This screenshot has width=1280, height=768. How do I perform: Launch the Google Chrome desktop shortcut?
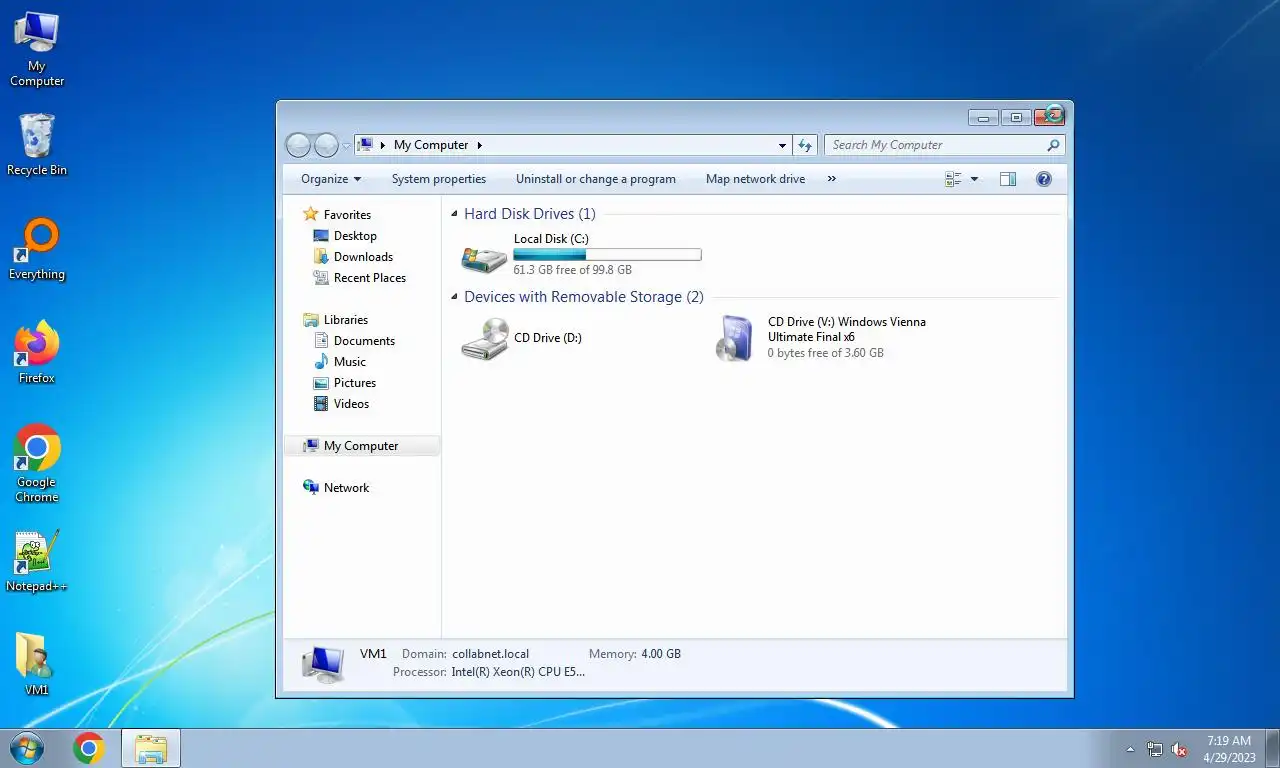click(x=37, y=462)
